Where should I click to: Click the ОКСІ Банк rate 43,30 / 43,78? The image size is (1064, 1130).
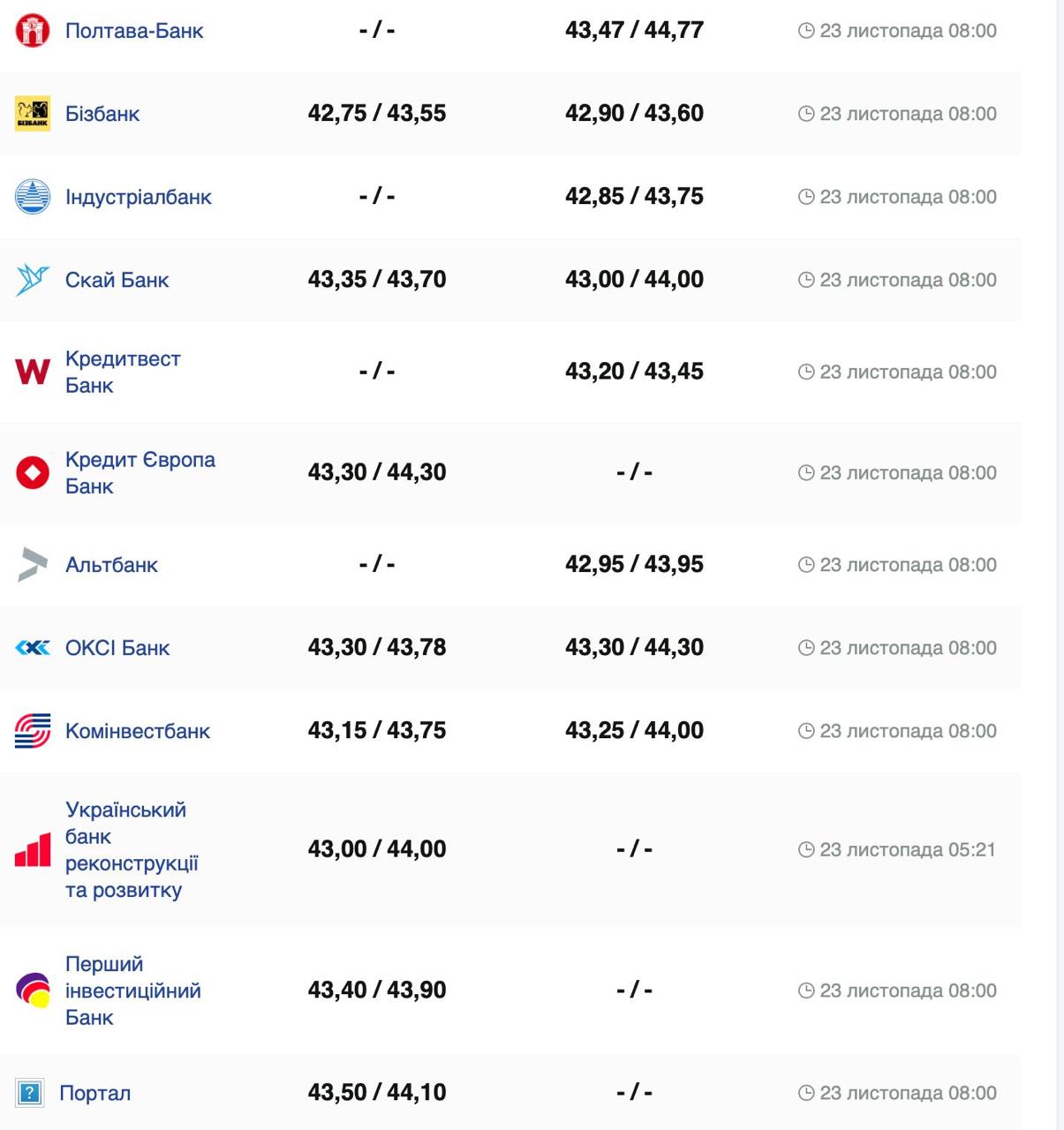pos(377,648)
